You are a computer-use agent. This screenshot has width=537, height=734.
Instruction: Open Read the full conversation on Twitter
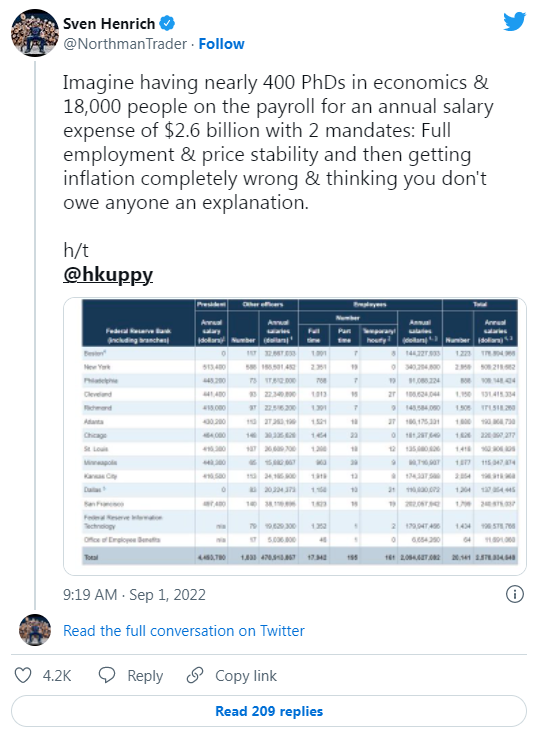(184, 631)
